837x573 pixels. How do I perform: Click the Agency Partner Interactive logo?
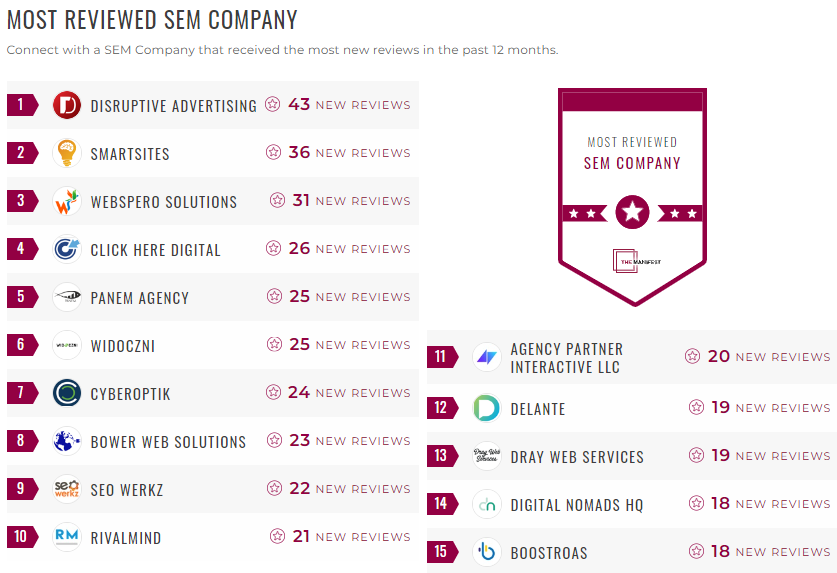(x=487, y=357)
